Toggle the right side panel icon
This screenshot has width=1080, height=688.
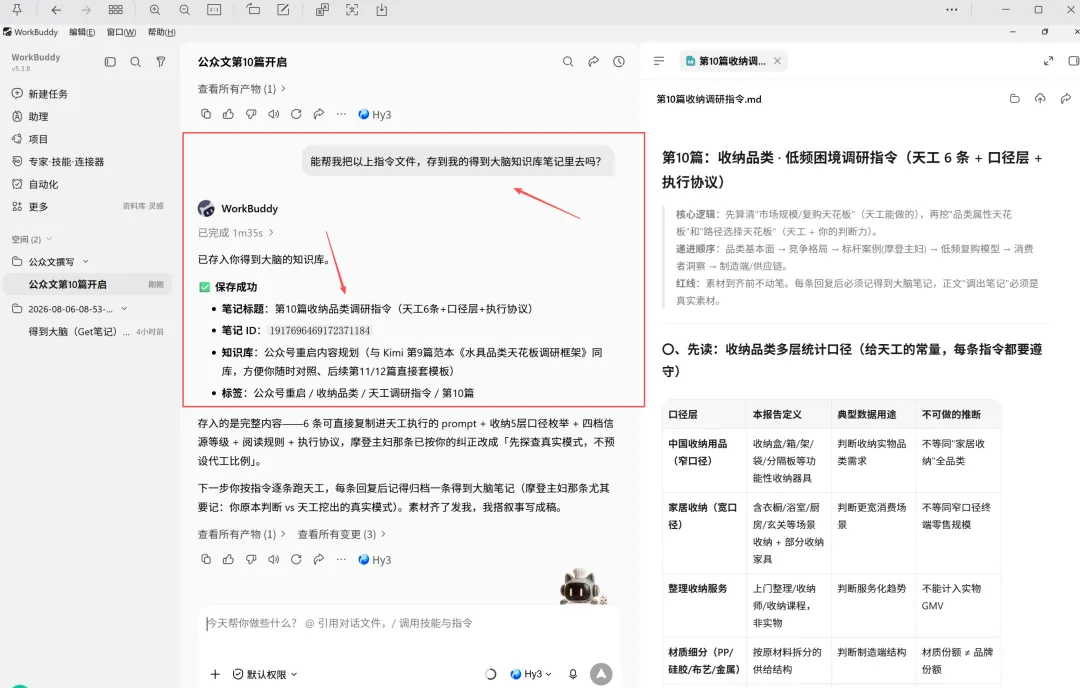click(1073, 61)
